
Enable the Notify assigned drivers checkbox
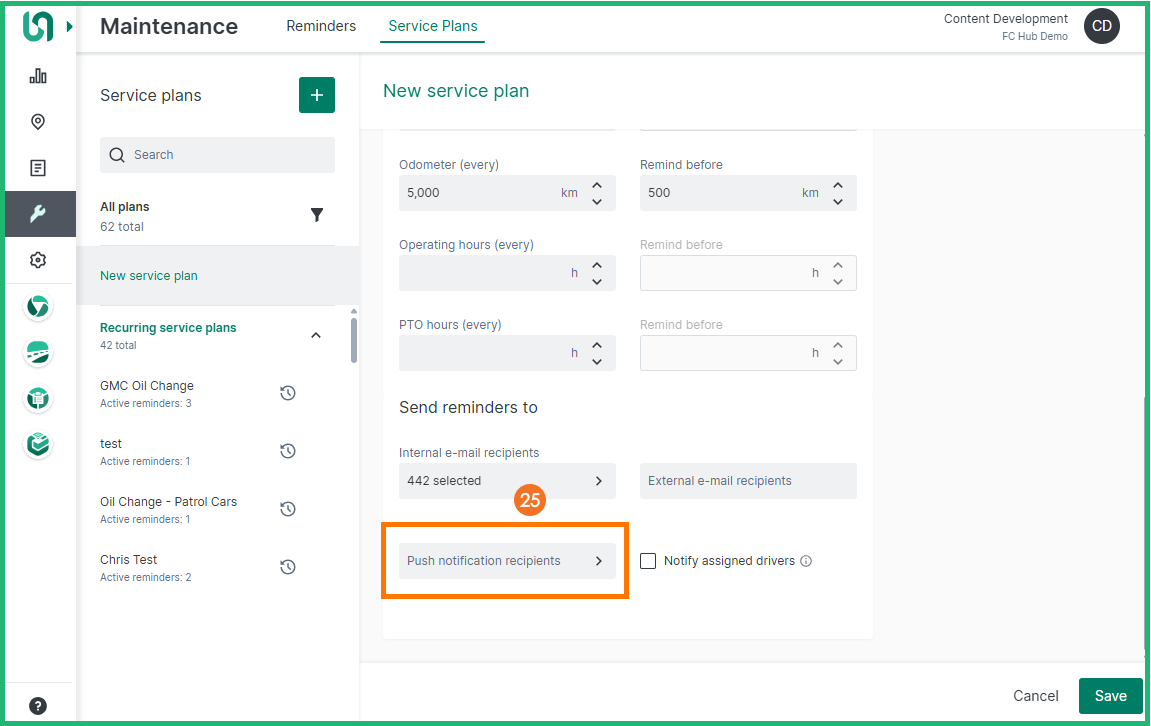(x=648, y=561)
